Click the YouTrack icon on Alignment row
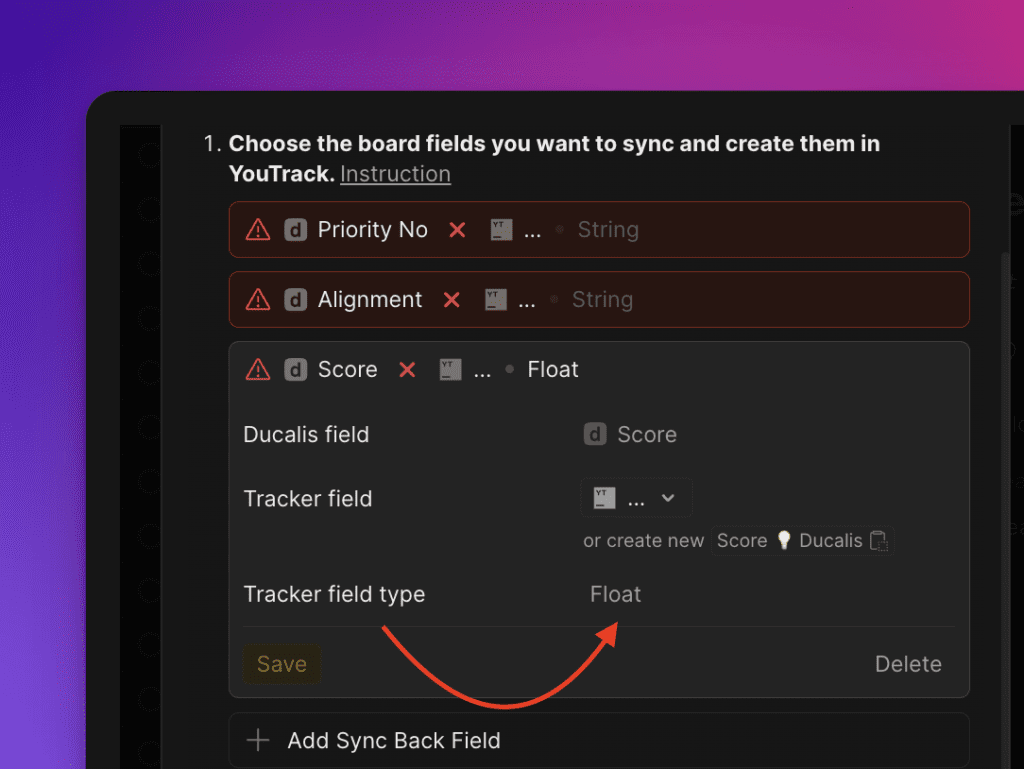The height and width of the screenshot is (769, 1024). point(496,300)
